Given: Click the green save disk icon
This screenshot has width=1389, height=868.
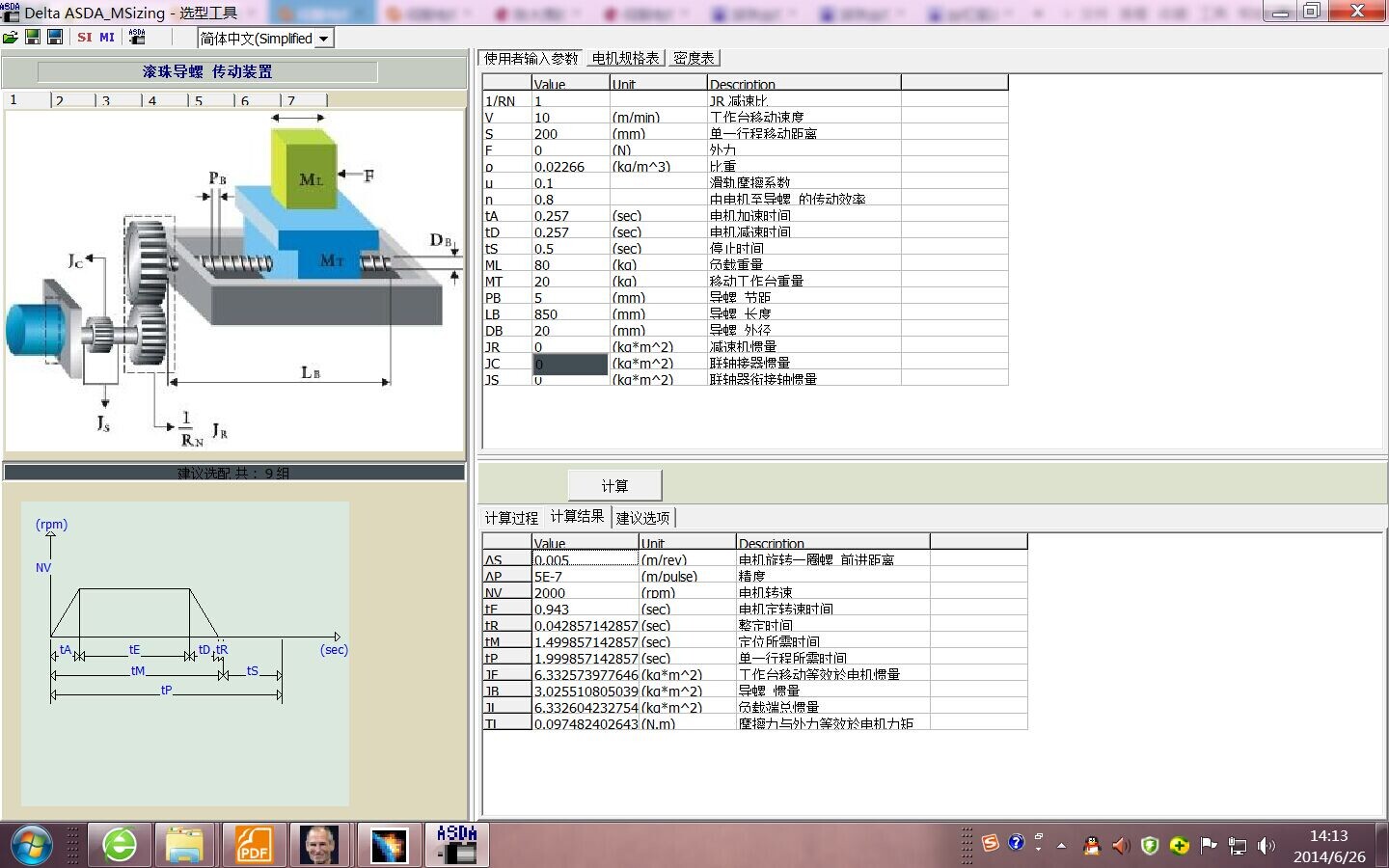Looking at the screenshot, I should [33, 38].
